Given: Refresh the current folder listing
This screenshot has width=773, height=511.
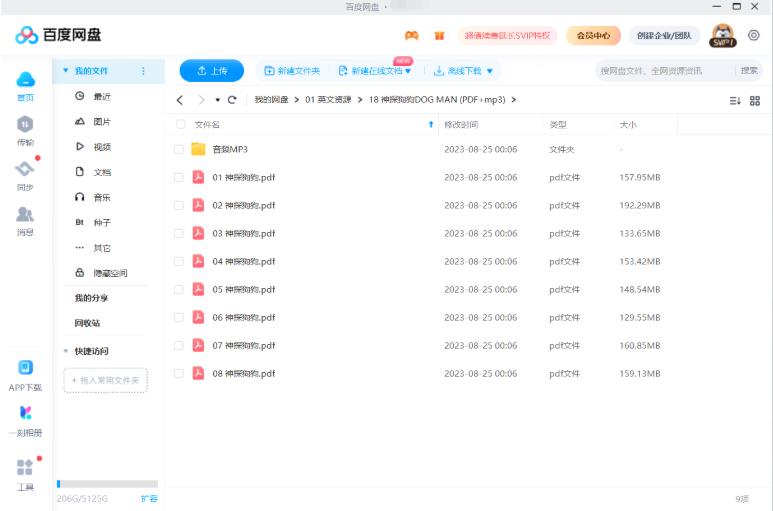Looking at the screenshot, I should click(x=232, y=100).
